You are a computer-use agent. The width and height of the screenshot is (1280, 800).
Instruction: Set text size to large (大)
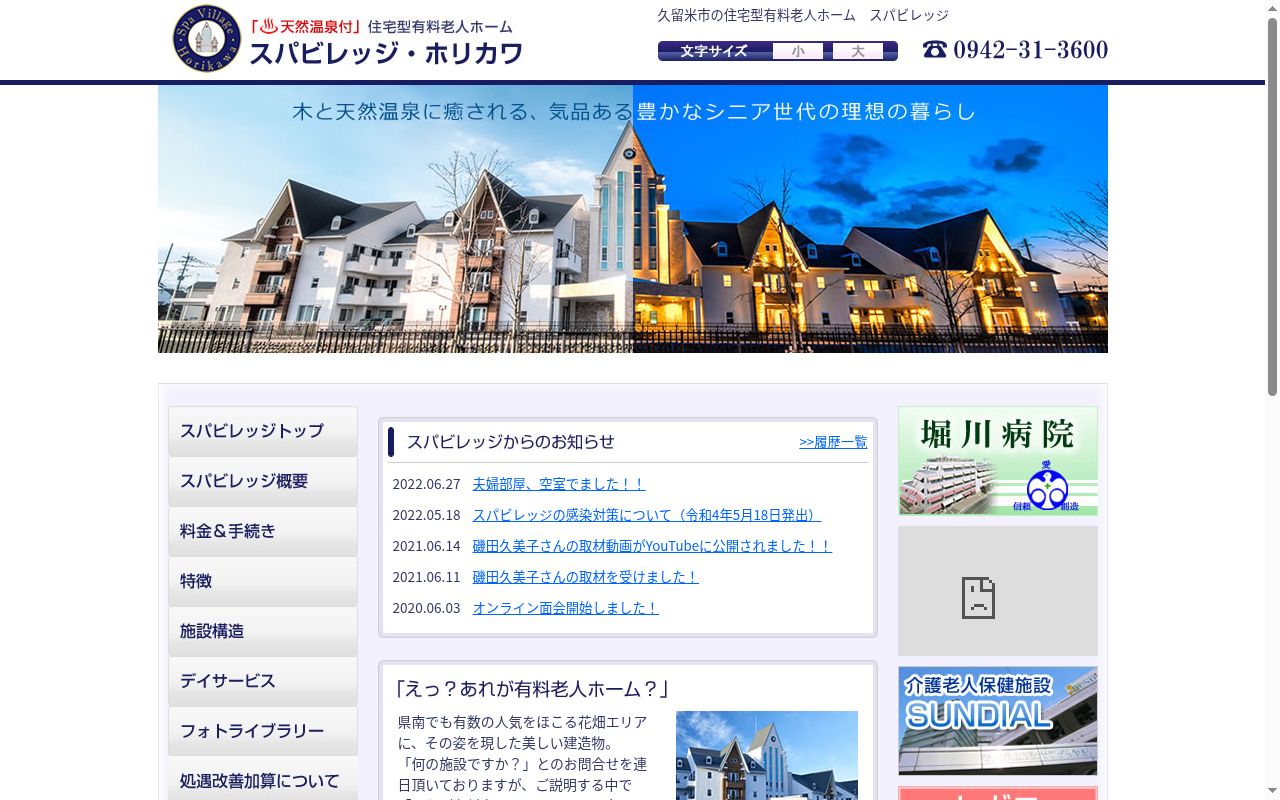858,51
